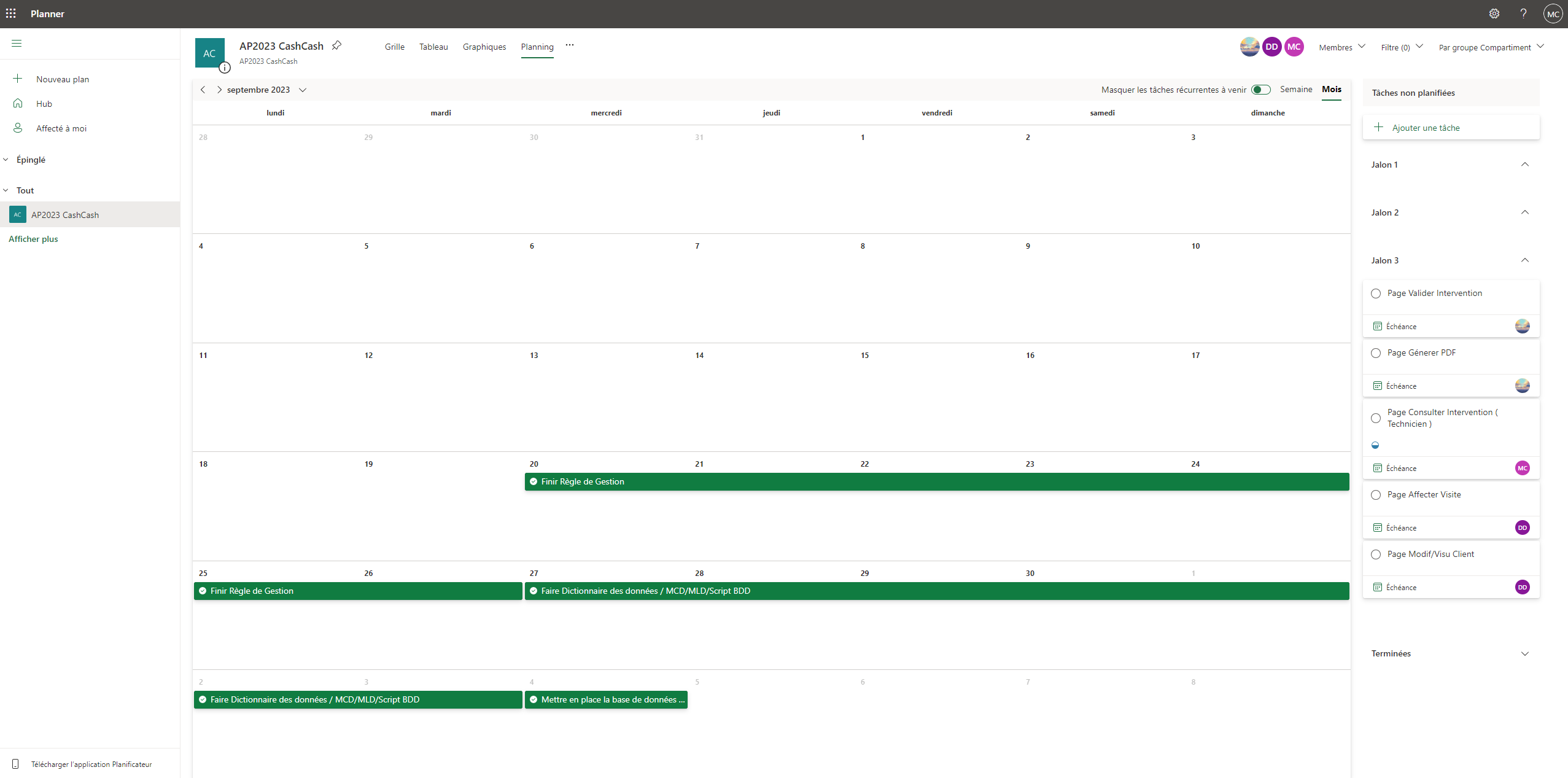The image size is (1568, 778).
Task: Open the settings gear icon
Action: [x=1494, y=14]
